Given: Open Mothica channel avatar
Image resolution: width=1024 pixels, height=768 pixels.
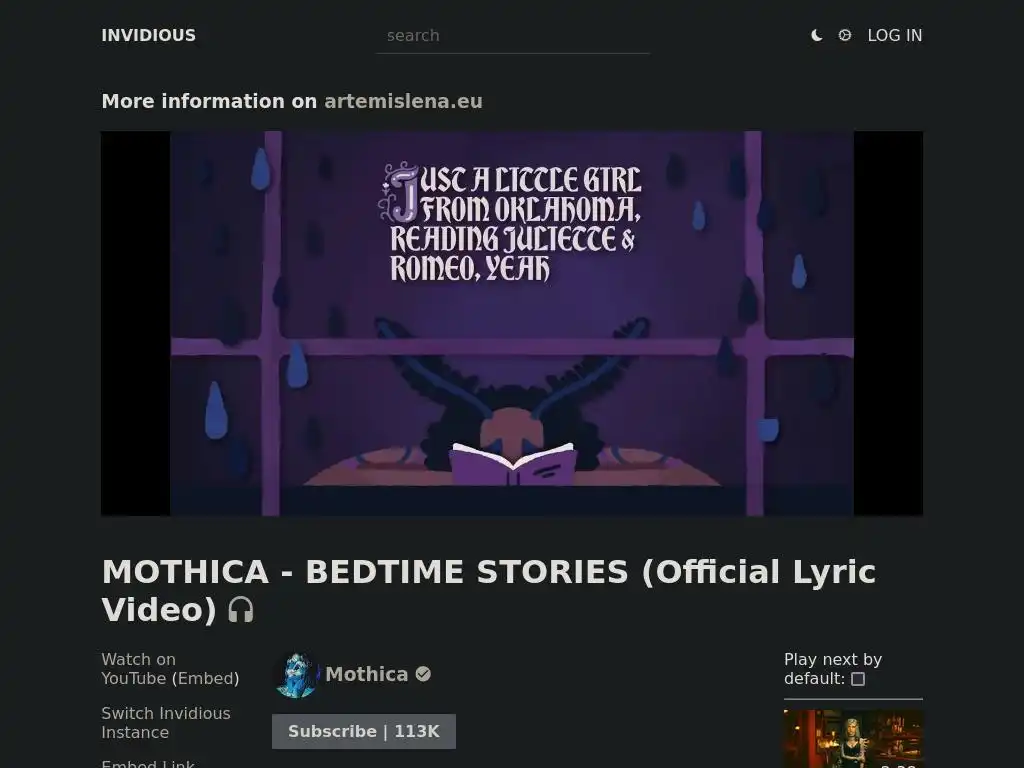Looking at the screenshot, I should coord(297,675).
